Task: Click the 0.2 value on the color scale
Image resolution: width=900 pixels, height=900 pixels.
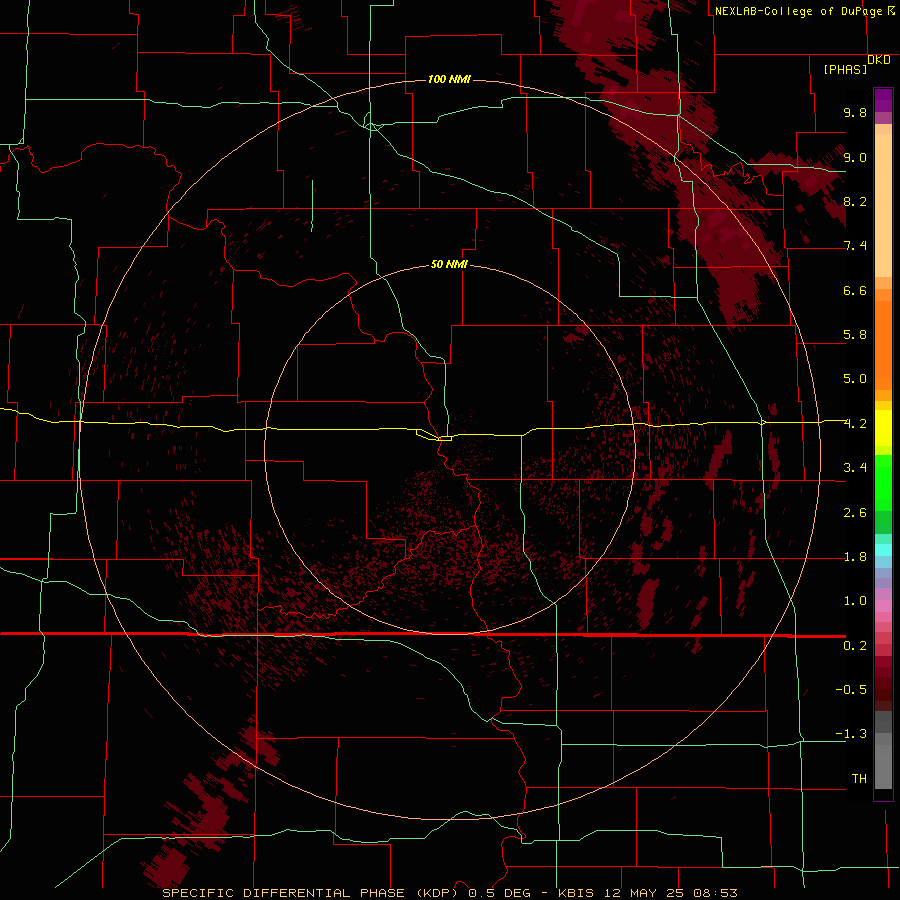Action: 855,646
